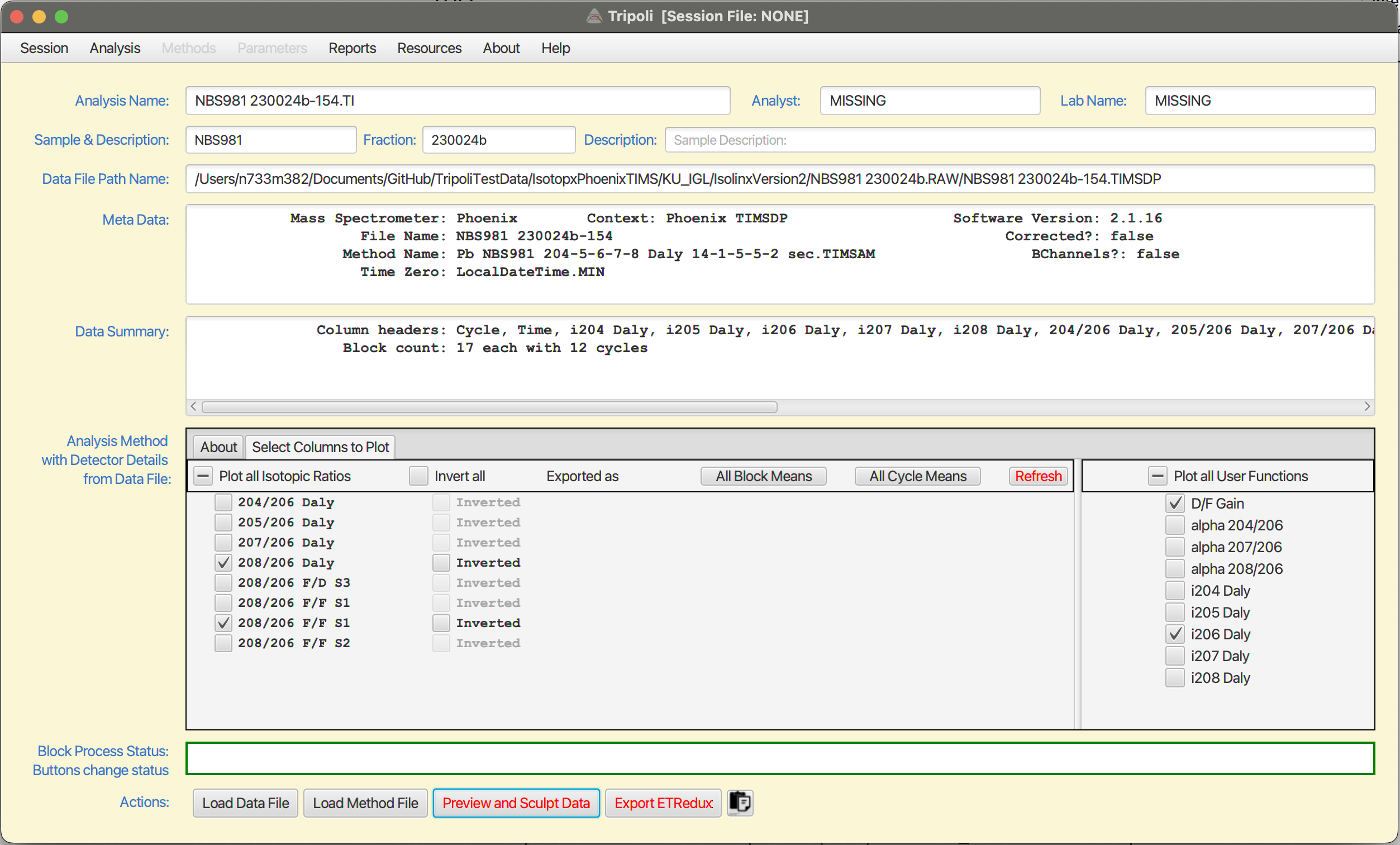This screenshot has width=1400, height=845.
Task: Toggle the 208/206 F/F S1 checkbox off
Action: pyautogui.click(x=222, y=622)
